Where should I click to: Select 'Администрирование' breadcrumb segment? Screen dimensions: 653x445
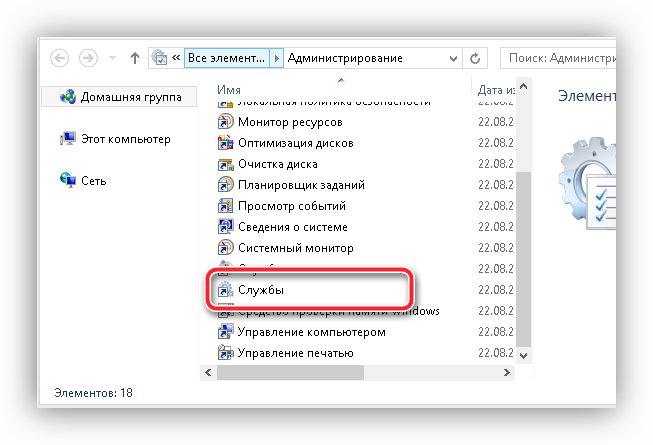(x=345, y=58)
